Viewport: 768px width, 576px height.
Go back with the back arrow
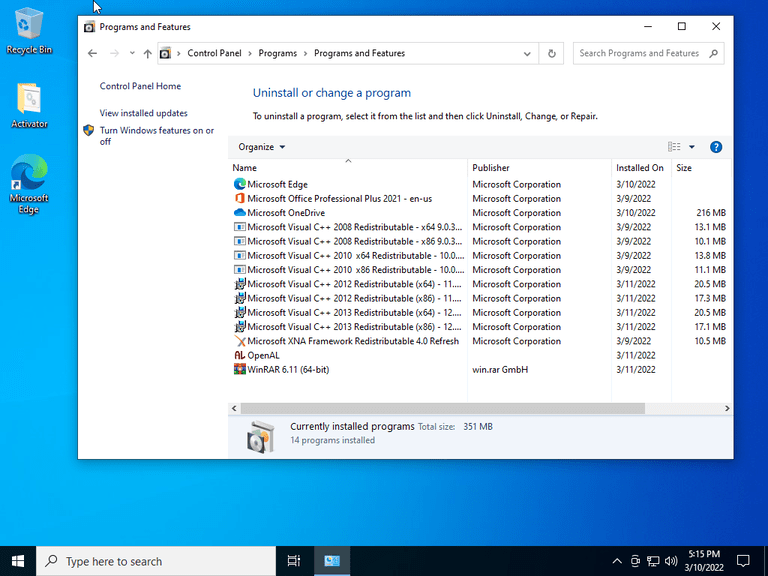pyautogui.click(x=93, y=53)
